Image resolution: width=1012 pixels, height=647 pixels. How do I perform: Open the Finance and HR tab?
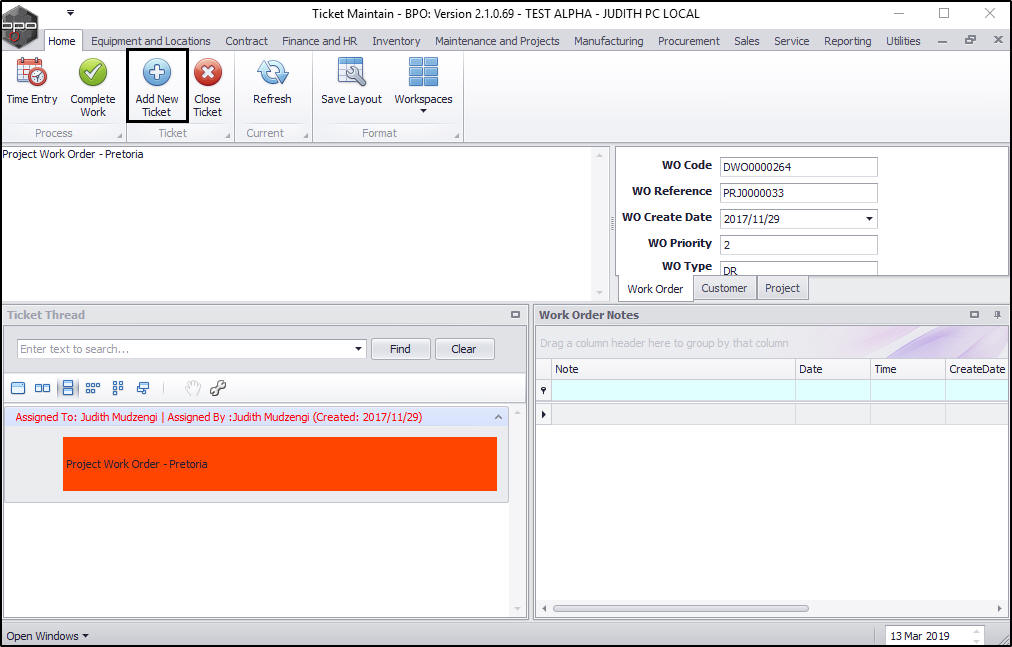click(319, 41)
